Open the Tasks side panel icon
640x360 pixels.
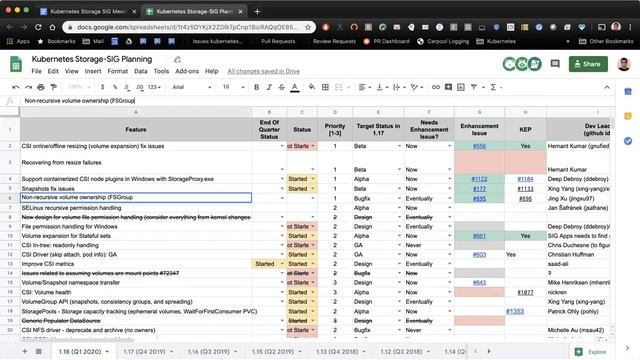point(628,141)
